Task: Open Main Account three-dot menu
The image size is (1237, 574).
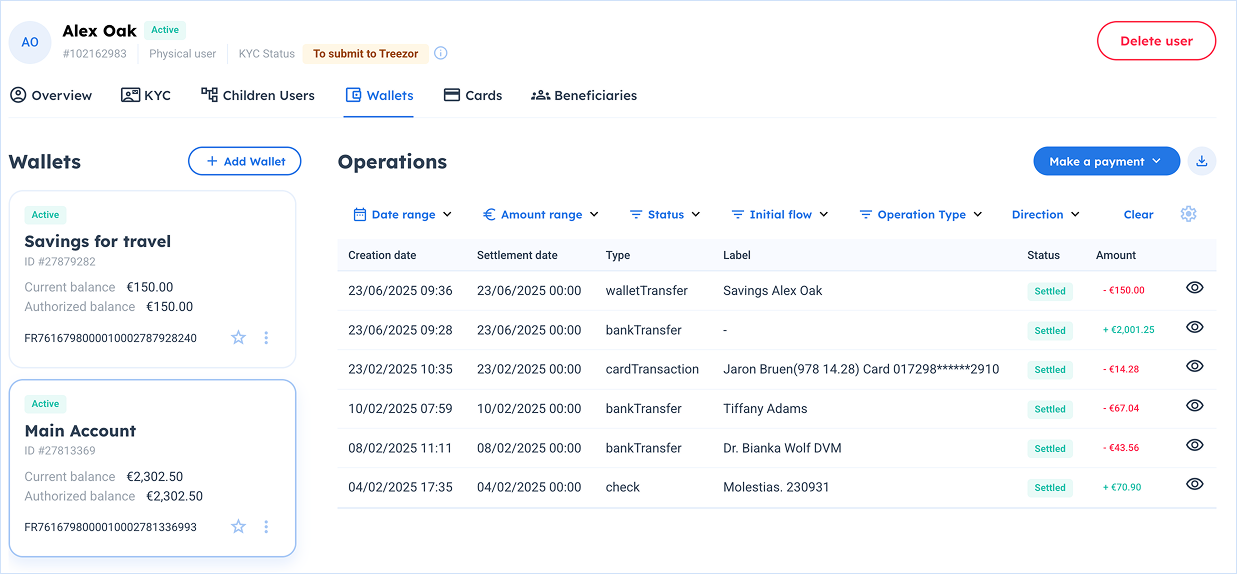Action: point(266,526)
